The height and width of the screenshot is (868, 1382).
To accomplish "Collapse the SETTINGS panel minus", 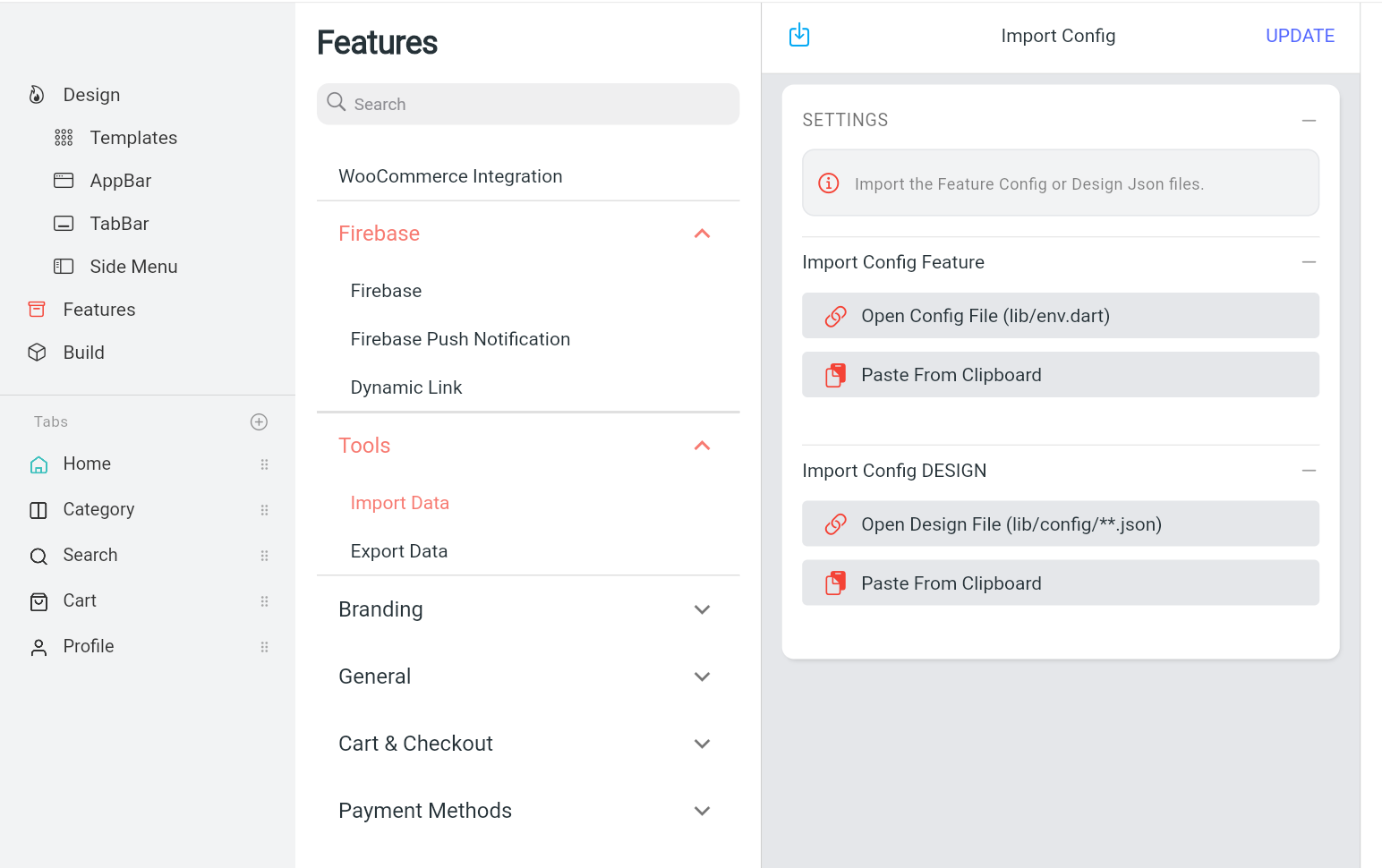I will pos(1309,120).
